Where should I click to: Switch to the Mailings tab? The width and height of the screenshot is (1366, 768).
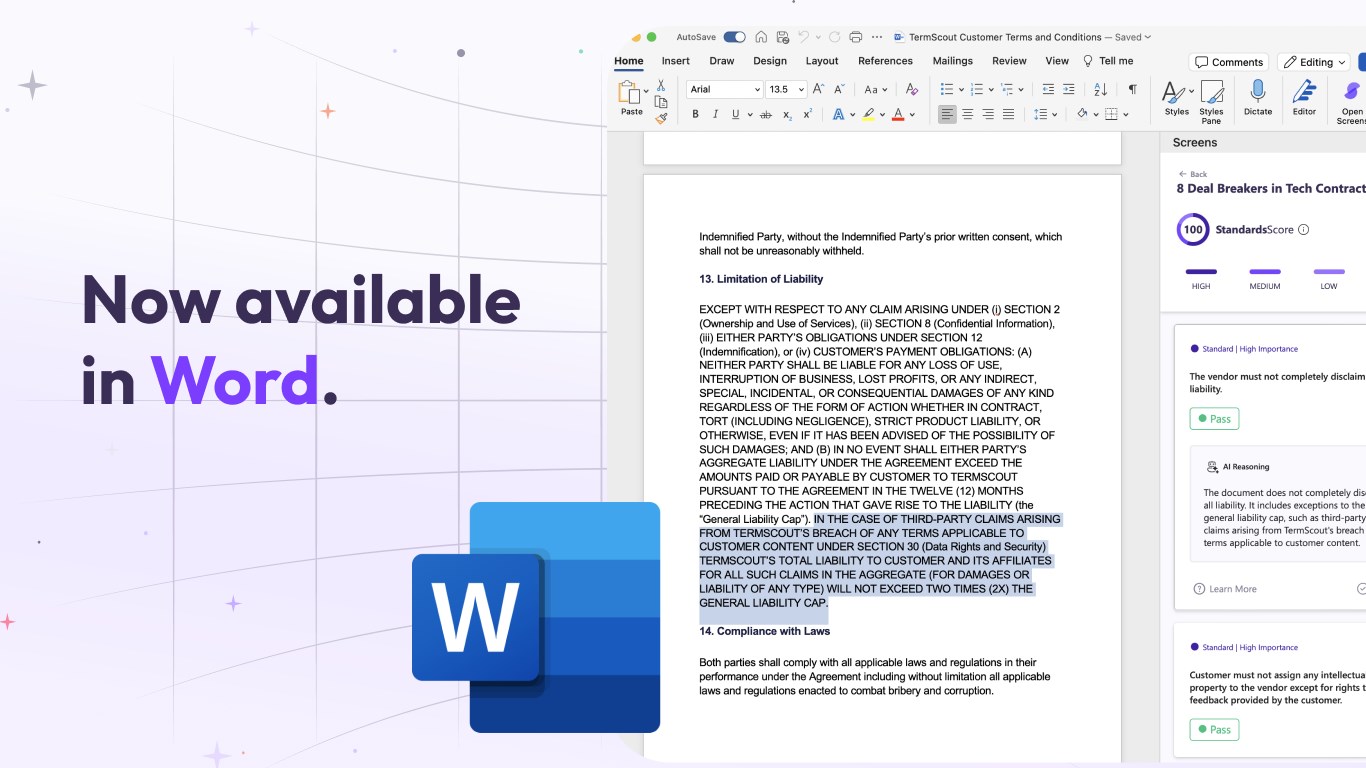pyautogui.click(x=952, y=61)
